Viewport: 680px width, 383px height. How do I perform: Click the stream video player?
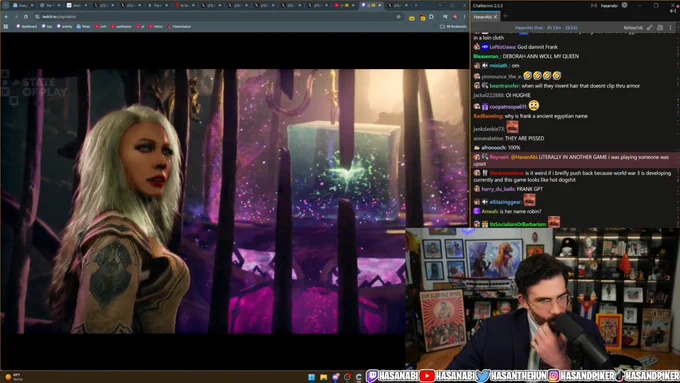coord(234,202)
